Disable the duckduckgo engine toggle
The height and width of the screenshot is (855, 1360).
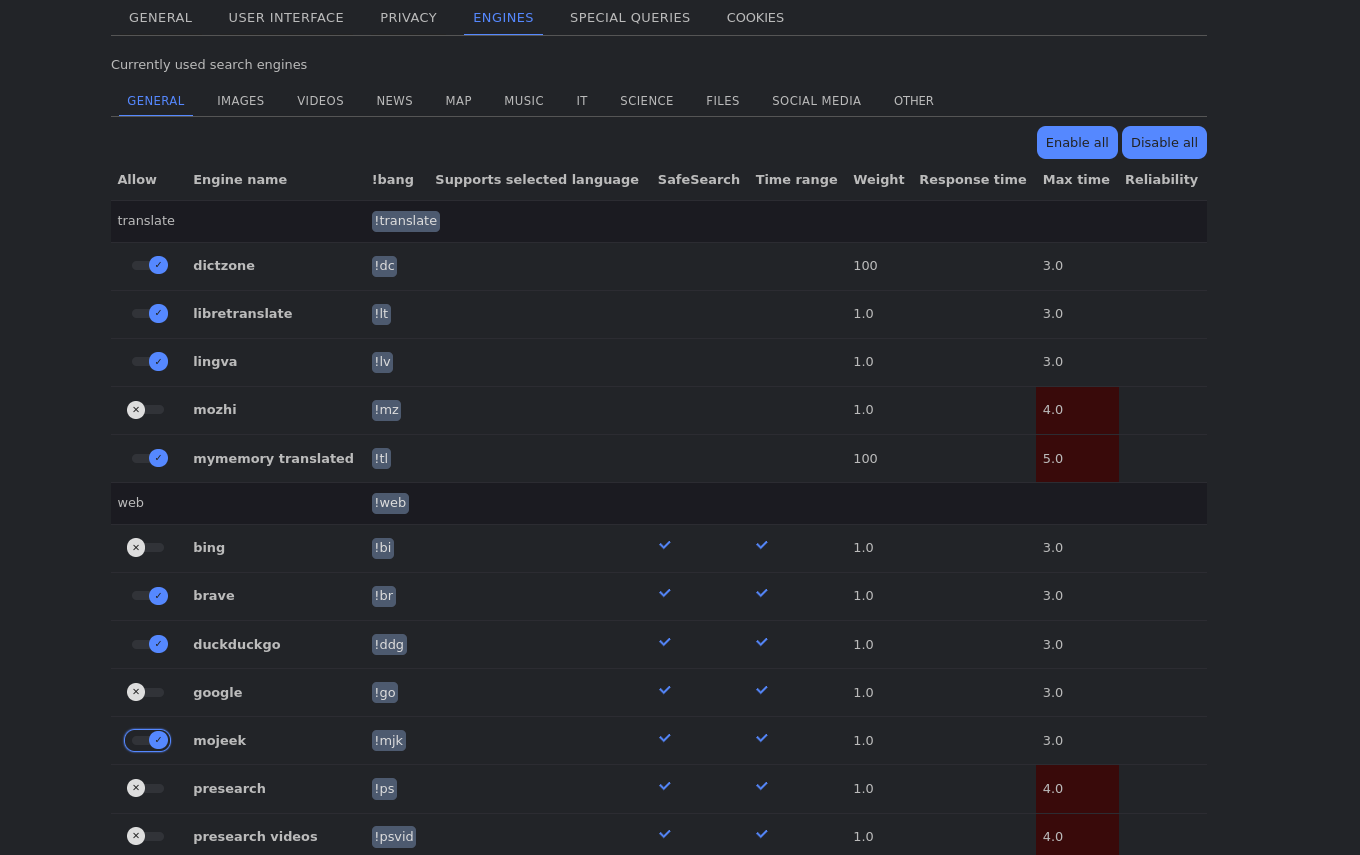point(150,644)
